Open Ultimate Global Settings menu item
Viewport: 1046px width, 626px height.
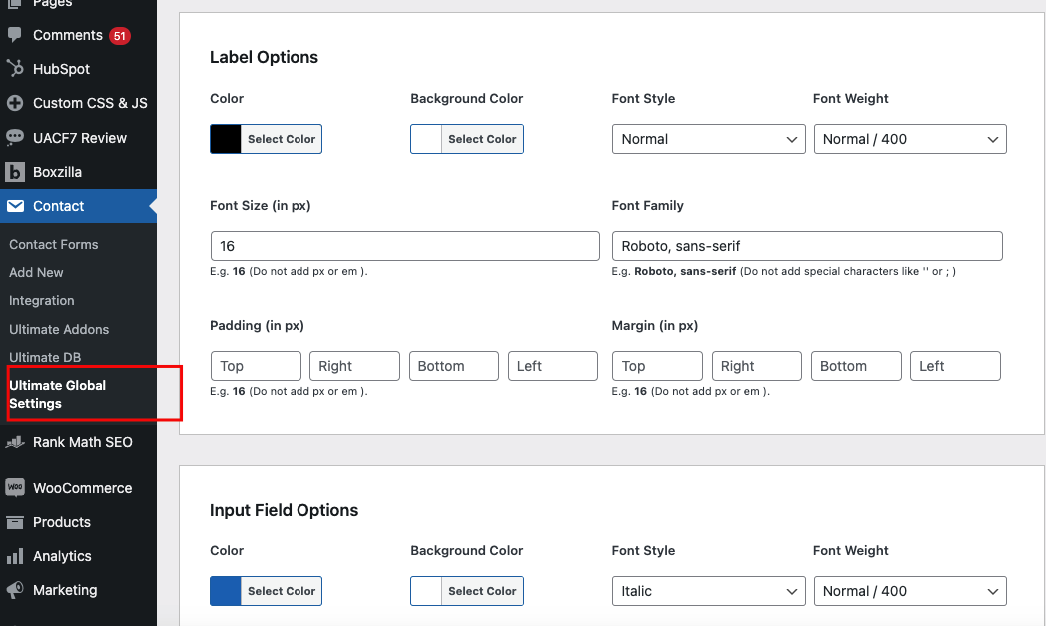(x=57, y=393)
